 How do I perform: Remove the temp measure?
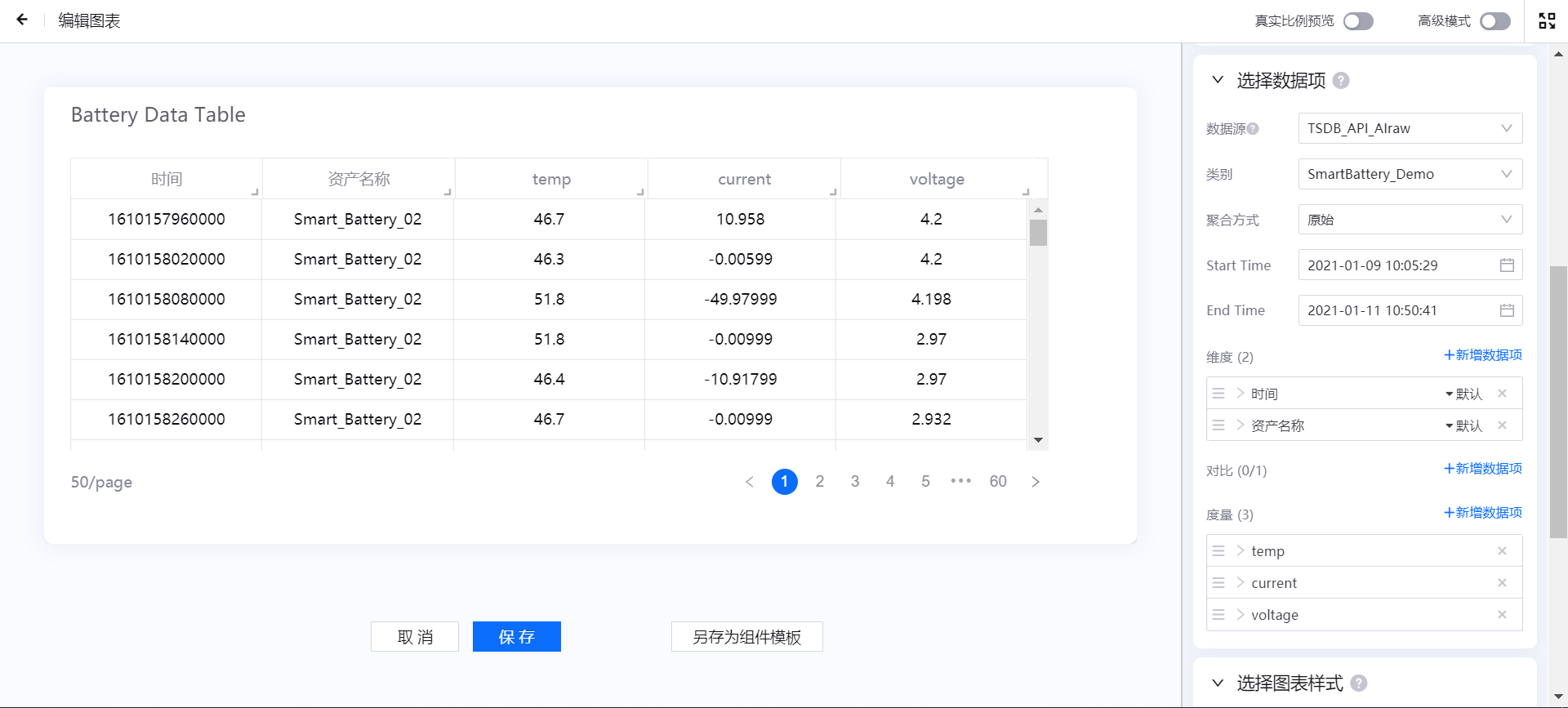[1502, 551]
